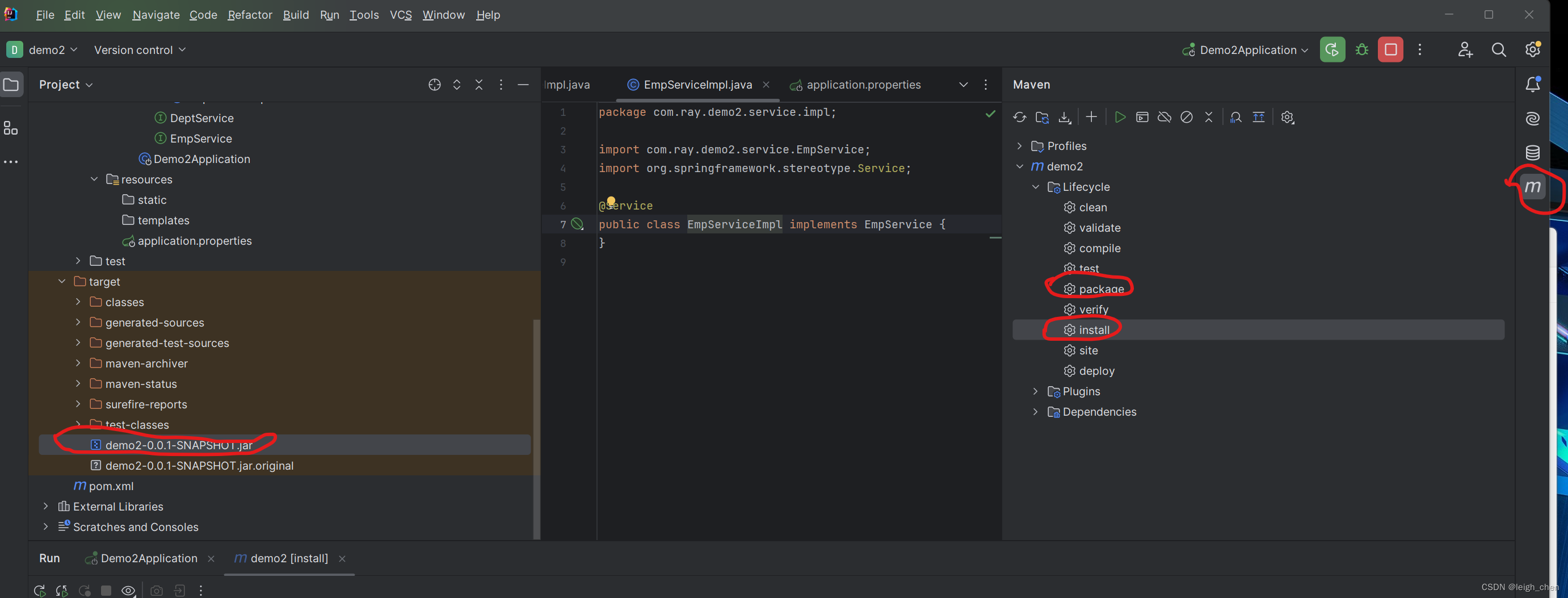Close the demo2 [install] run tab
Viewport: 1568px width, 598px height.
342,558
